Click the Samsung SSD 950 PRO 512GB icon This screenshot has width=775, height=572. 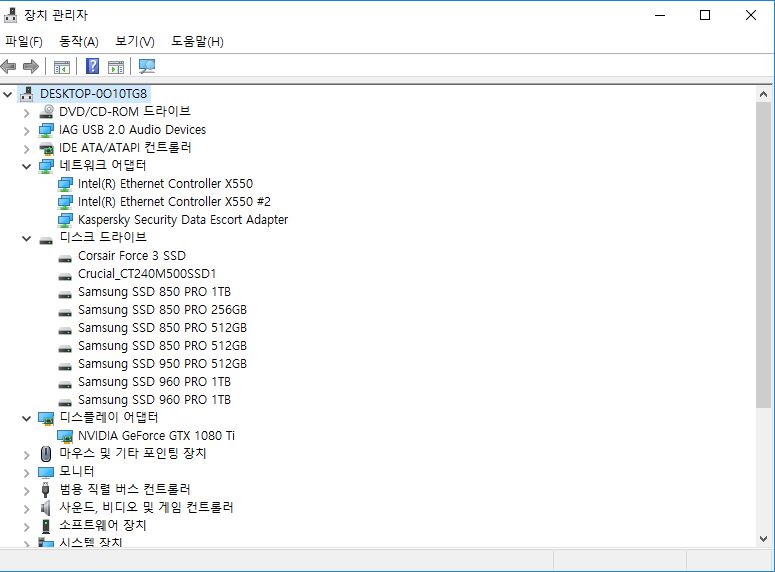[x=65, y=365]
